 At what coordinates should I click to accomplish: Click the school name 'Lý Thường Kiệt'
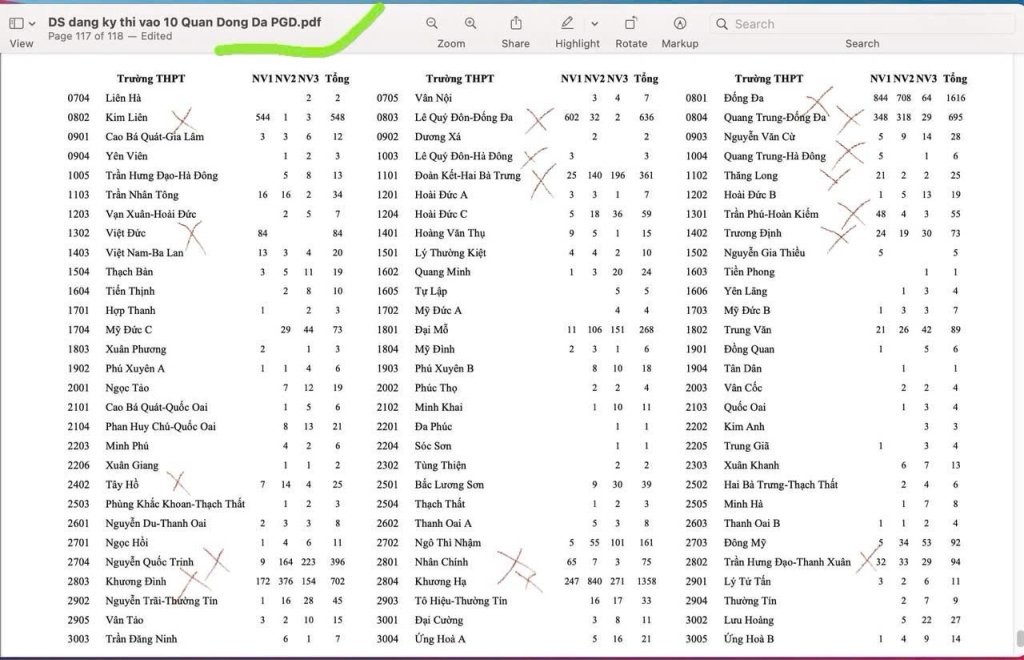tap(451, 253)
